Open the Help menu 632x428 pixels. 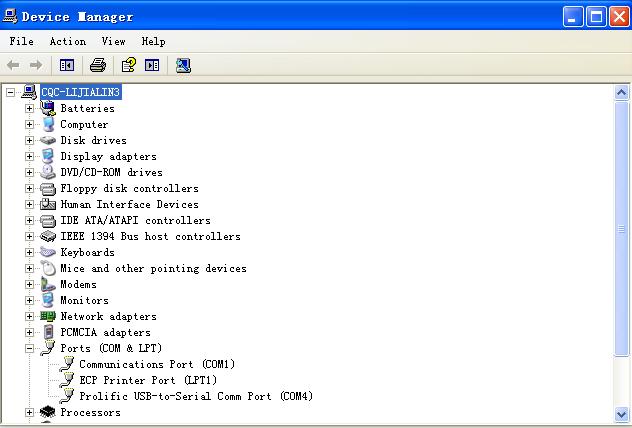[153, 41]
